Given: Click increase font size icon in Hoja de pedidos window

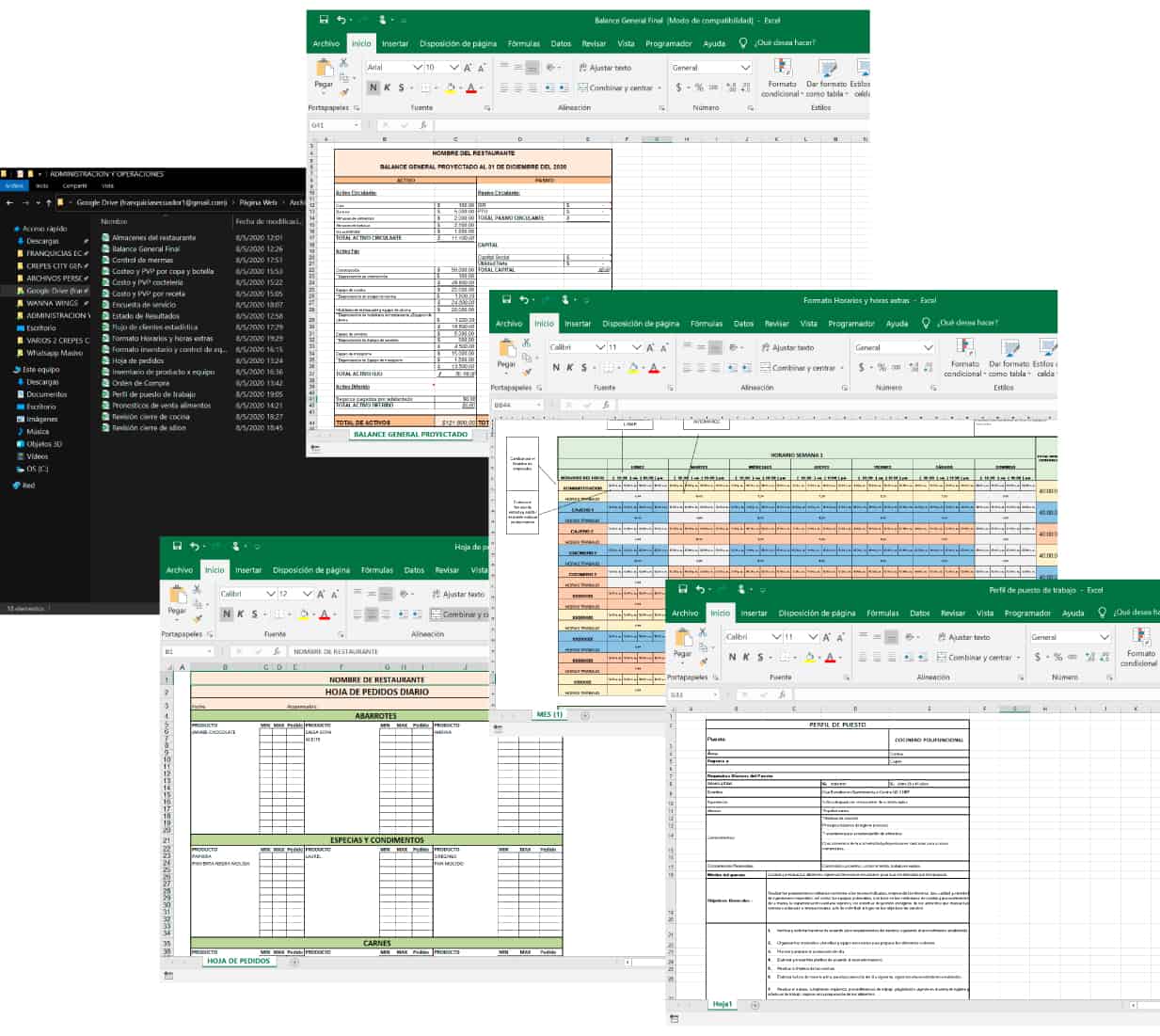Looking at the screenshot, I should [321, 594].
